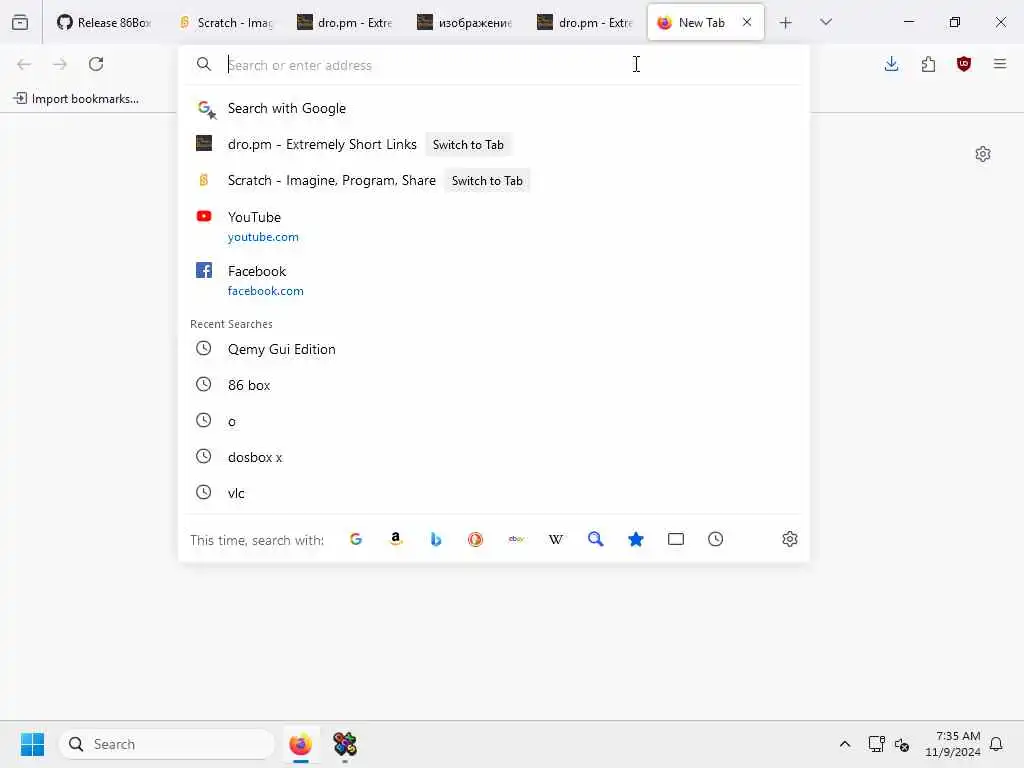
Task: Open the Firefox hamburger menu
Action: point(1000,64)
